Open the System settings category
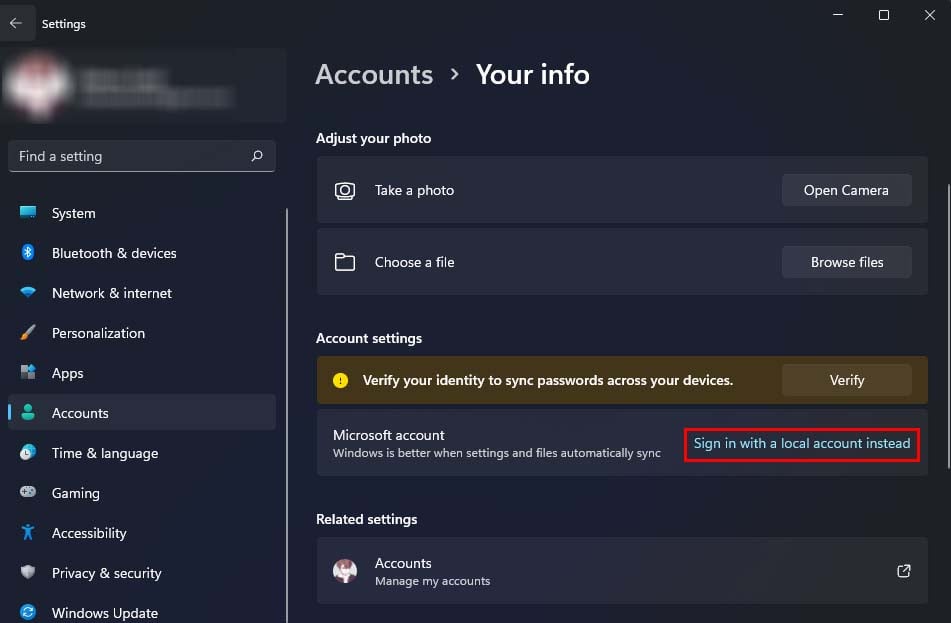Screen dimensions: 951x623 coord(142,213)
